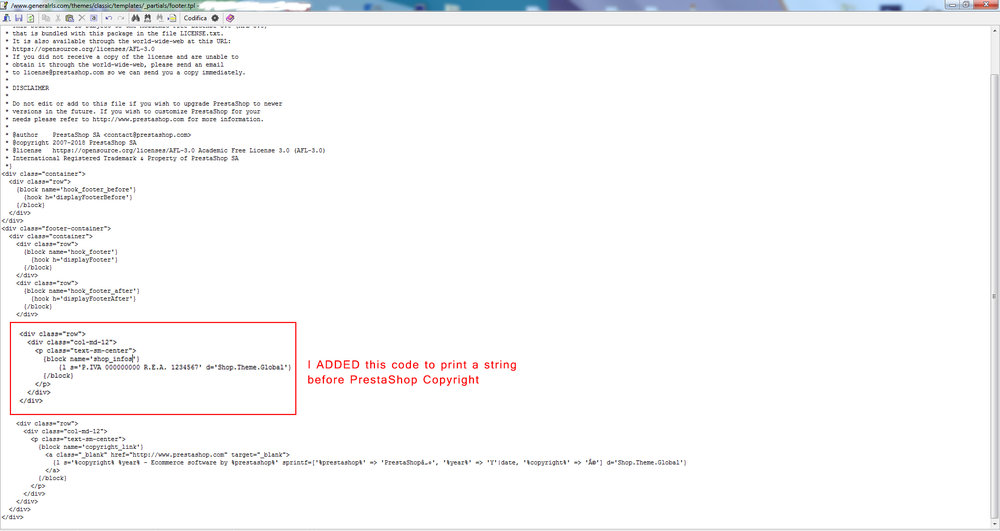The height and width of the screenshot is (531, 1000).
Task: Click the Paste clipboard toolbar icon
Action: tap(70, 18)
